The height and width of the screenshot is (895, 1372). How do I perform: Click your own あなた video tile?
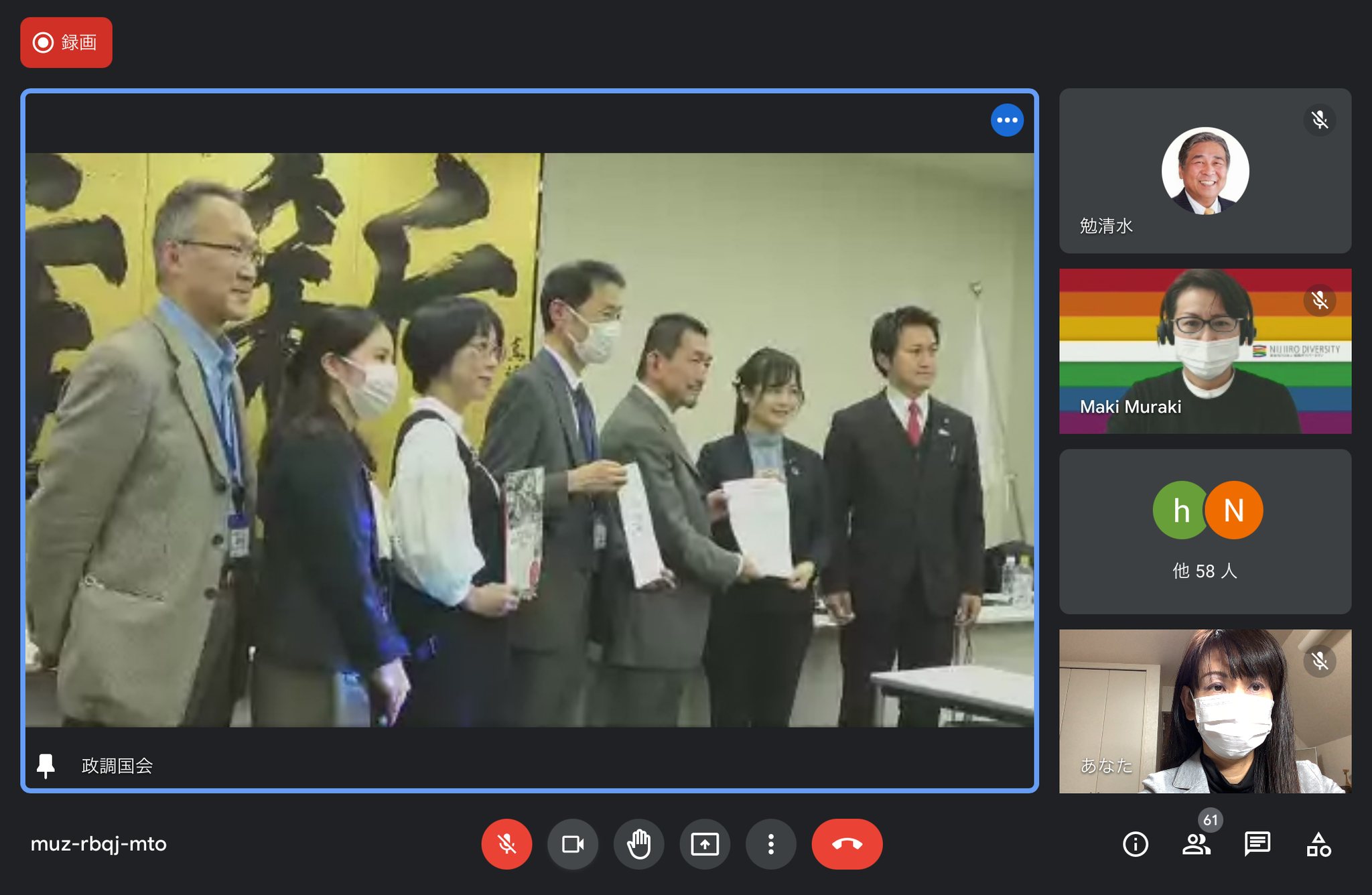tap(1205, 711)
